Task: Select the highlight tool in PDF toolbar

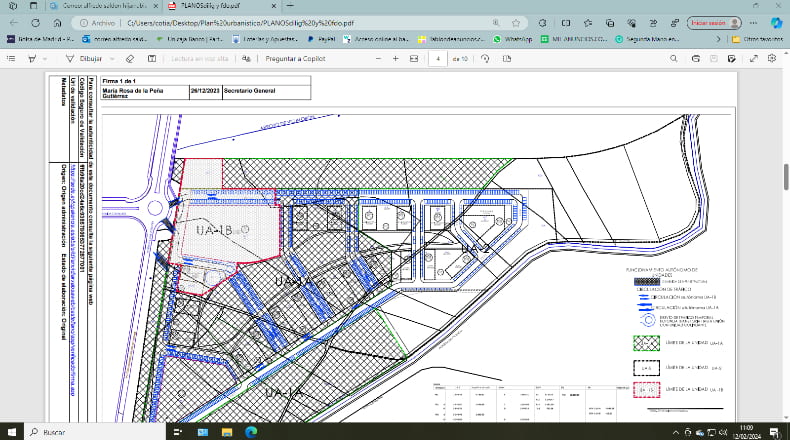Action: (32, 59)
